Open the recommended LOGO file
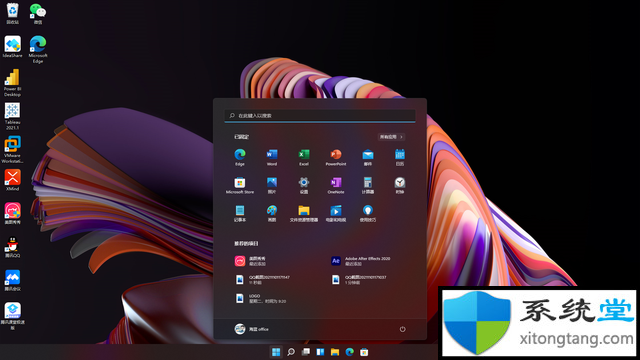This screenshot has height=360, width=640. (260, 298)
